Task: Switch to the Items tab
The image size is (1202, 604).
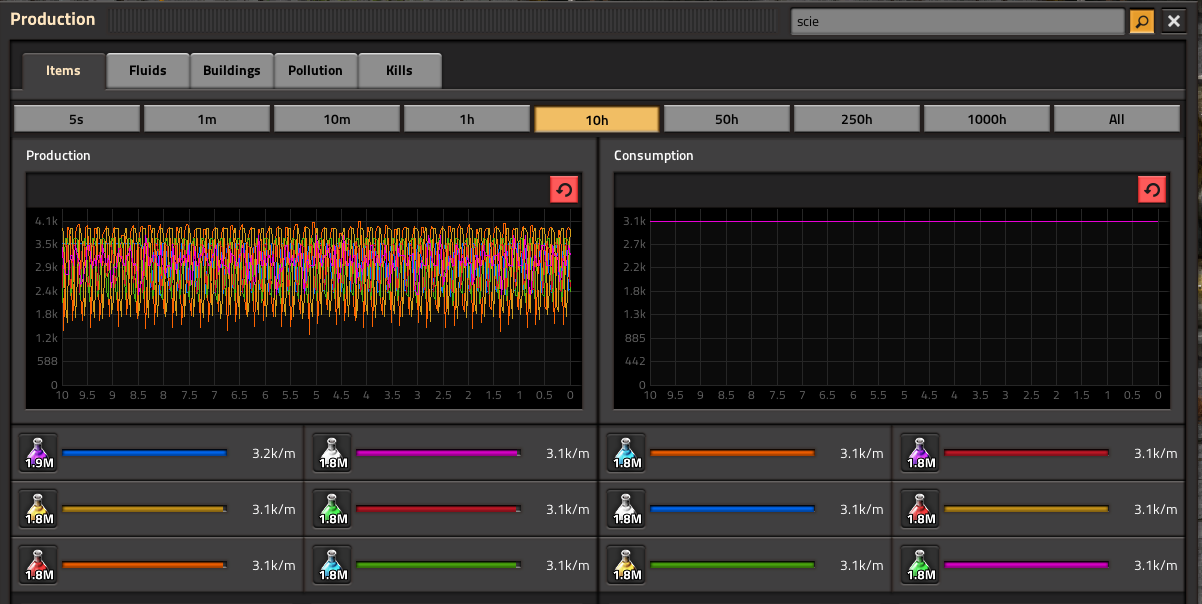Action: coord(63,71)
